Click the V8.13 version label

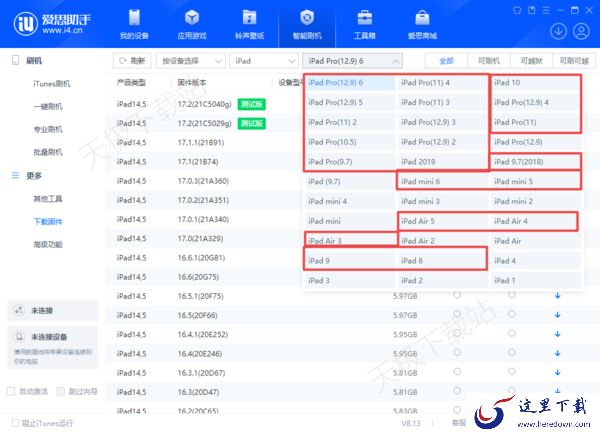click(x=411, y=423)
